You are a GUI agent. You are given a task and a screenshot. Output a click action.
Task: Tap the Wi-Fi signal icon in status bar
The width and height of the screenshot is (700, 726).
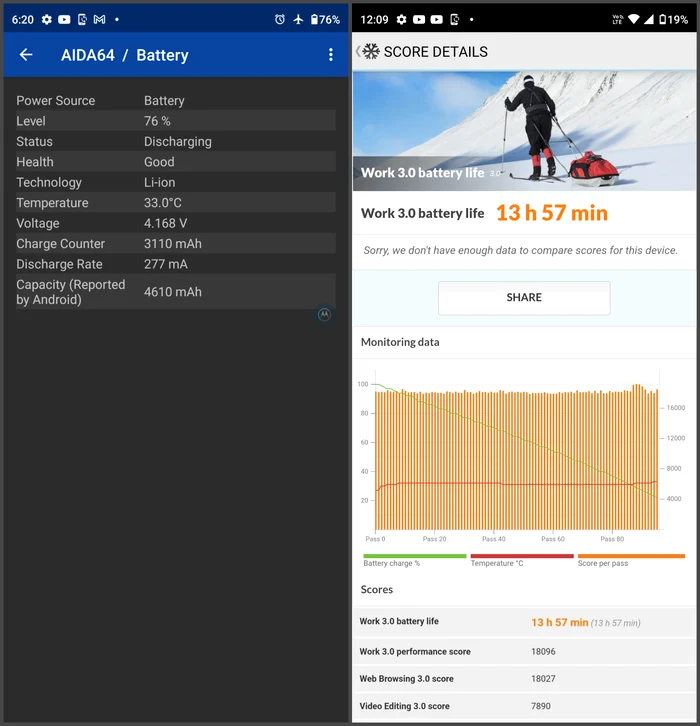click(634, 19)
